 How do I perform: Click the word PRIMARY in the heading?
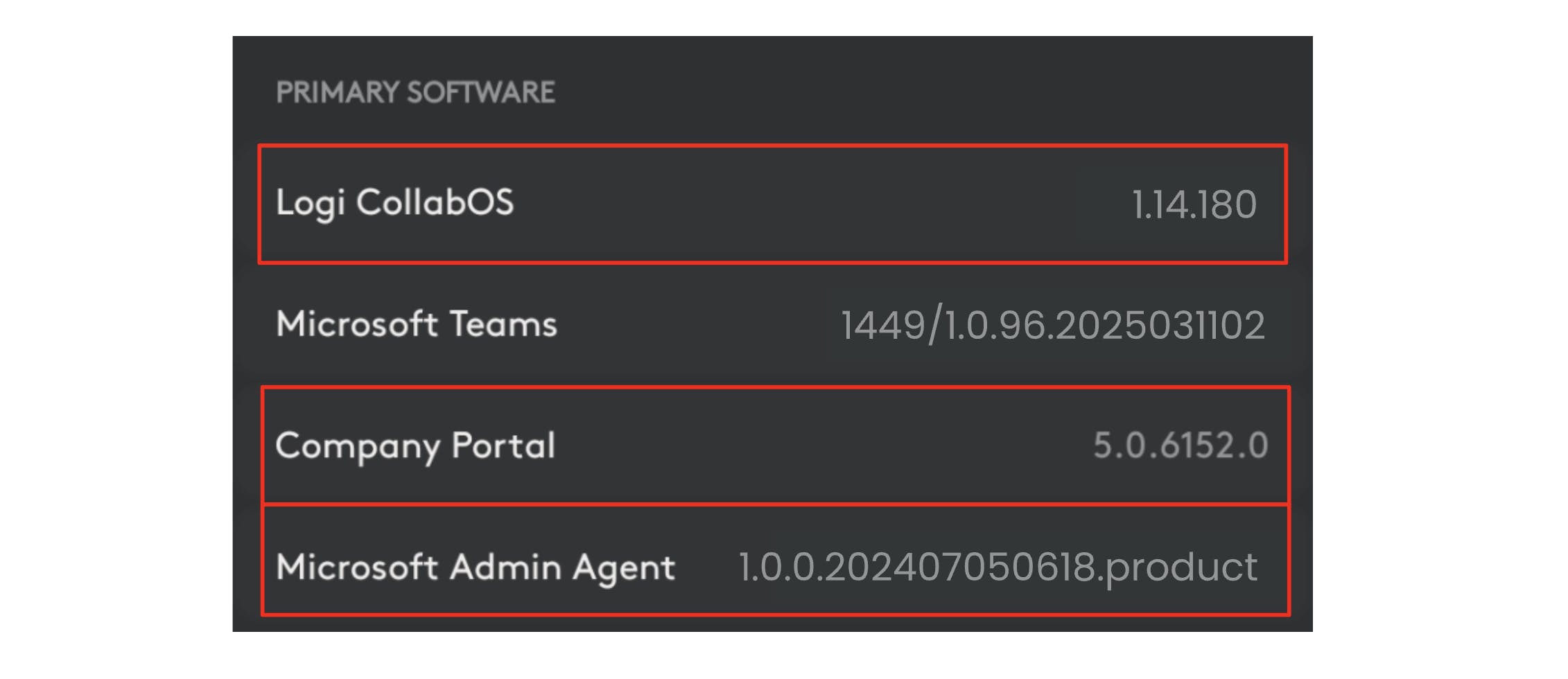click(x=338, y=92)
